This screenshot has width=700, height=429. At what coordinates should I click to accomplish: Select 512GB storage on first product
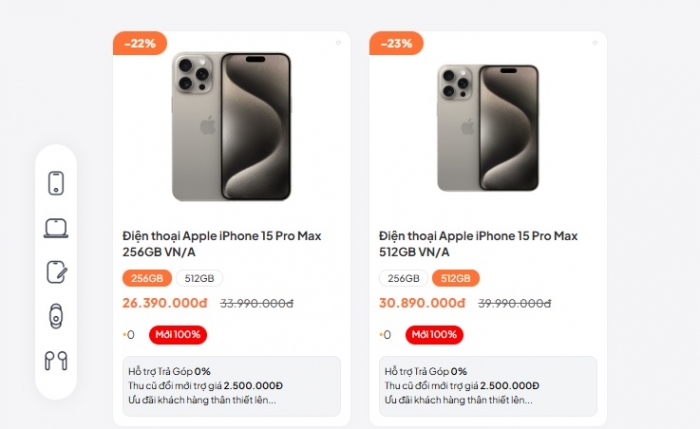click(x=202, y=279)
